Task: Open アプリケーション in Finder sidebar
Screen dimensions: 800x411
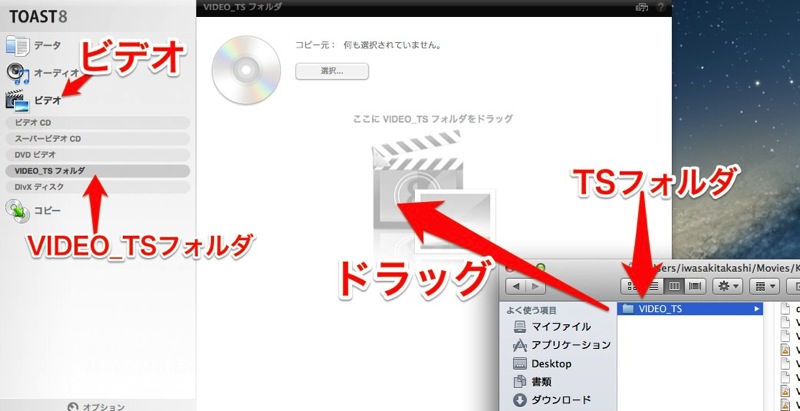Action: click(x=561, y=345)
